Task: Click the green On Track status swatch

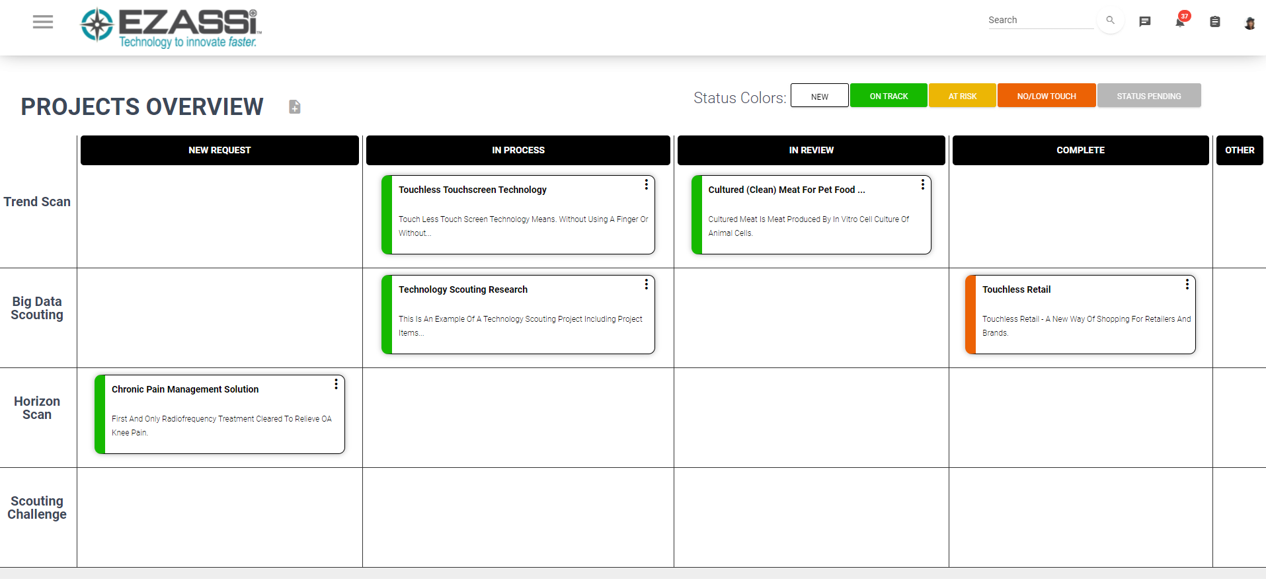Action: (x=888, y=96)
